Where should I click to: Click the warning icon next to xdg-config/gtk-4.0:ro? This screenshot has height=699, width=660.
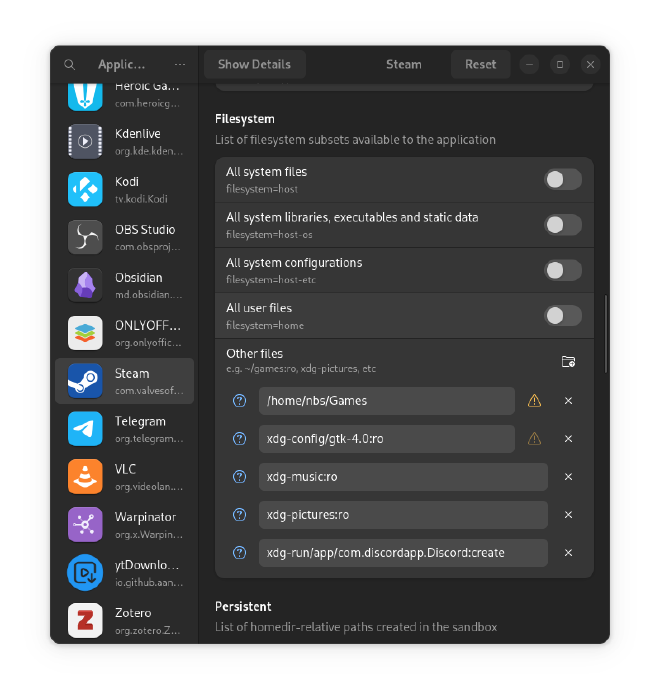coord(534,439)
